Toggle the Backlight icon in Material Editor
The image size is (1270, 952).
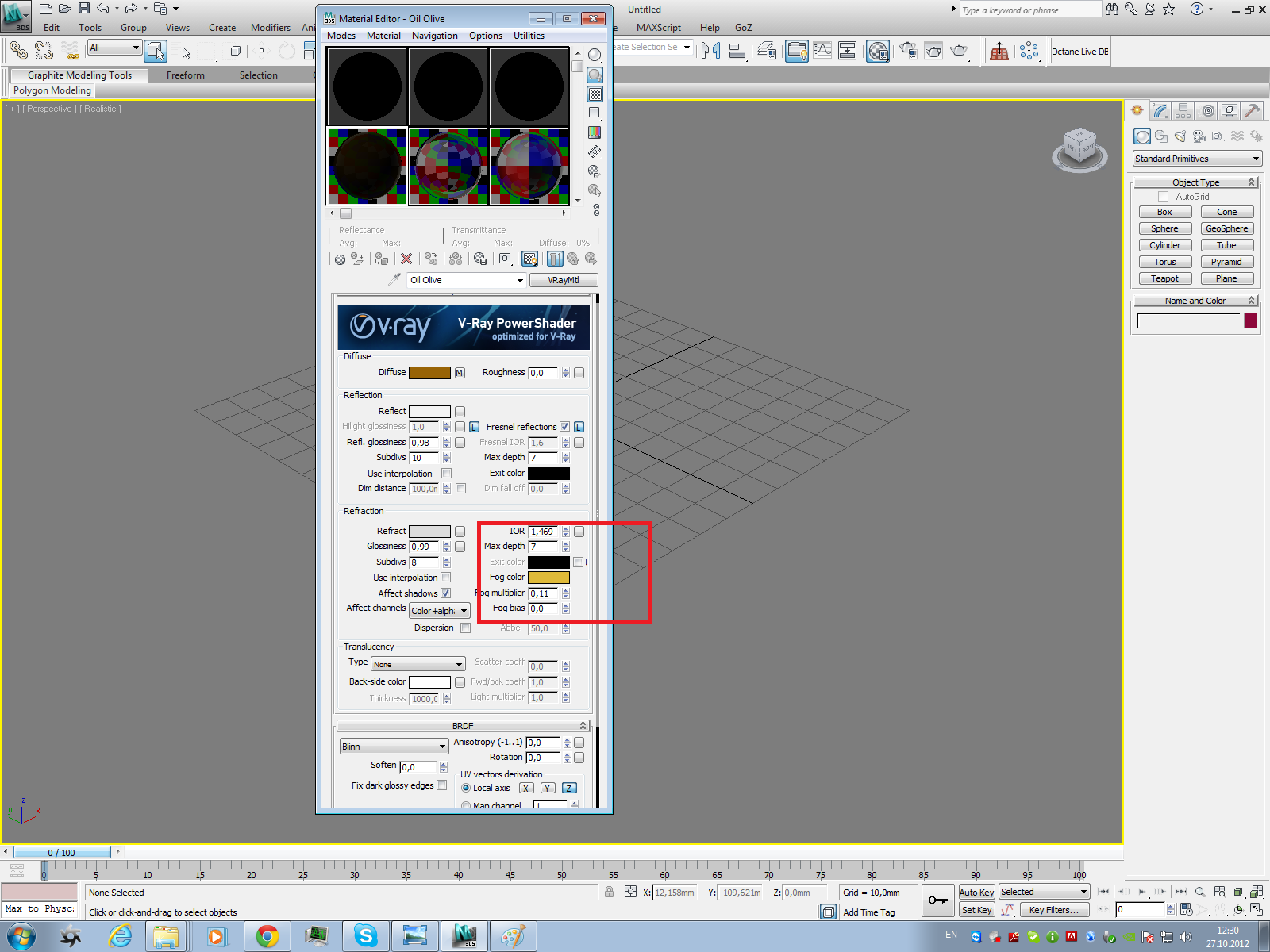click(x=595, y=75)
